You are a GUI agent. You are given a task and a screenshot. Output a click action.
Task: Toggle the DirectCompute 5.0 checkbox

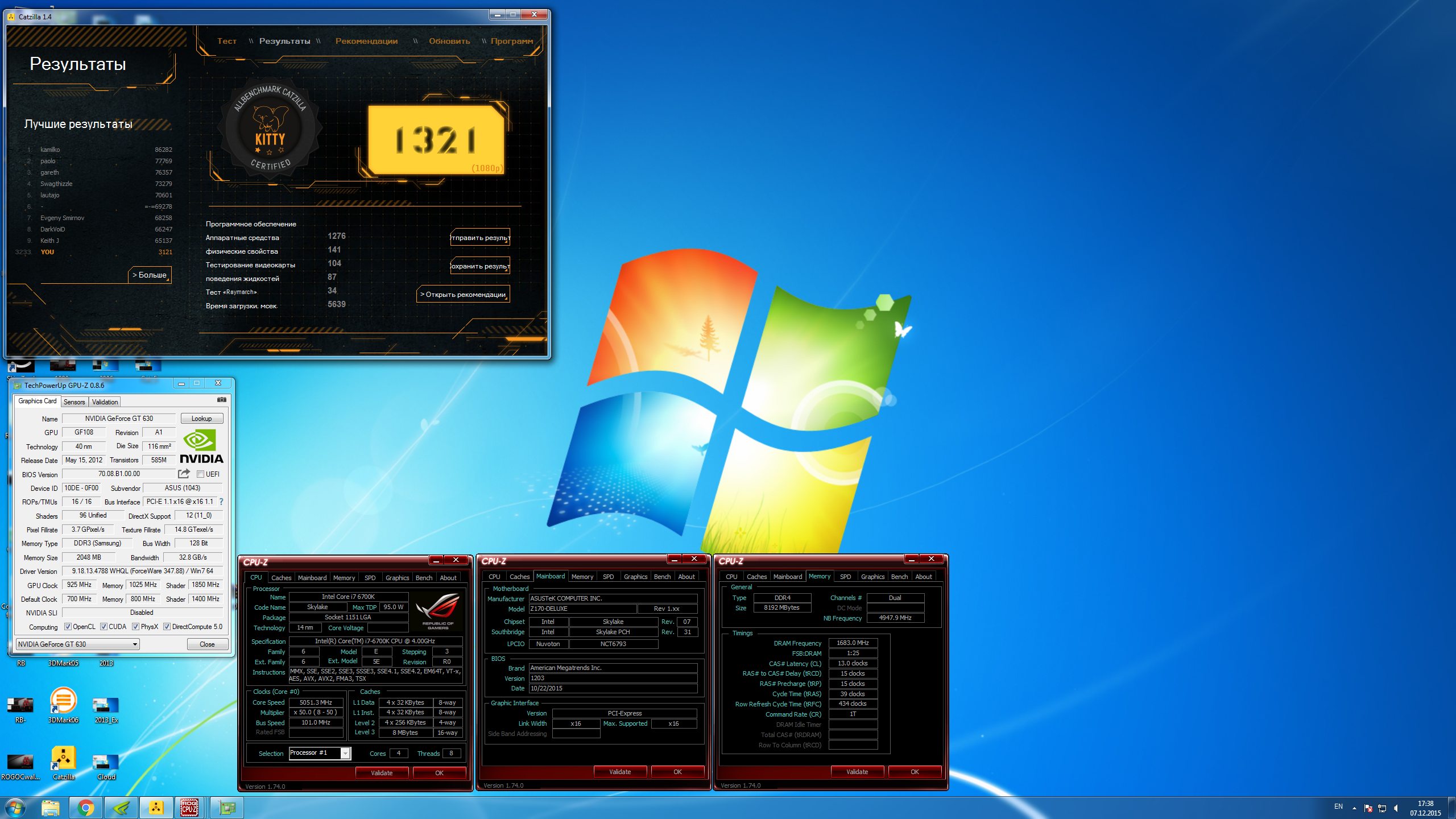click(167, 627)
